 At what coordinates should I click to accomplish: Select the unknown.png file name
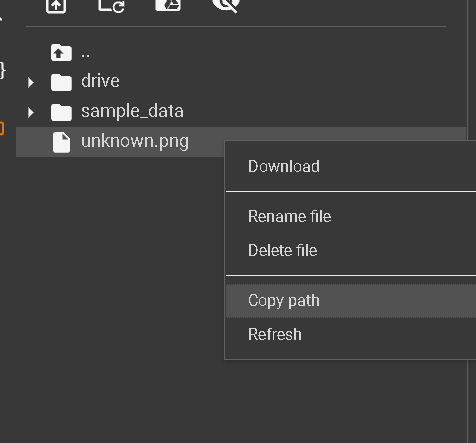point(135,141)
